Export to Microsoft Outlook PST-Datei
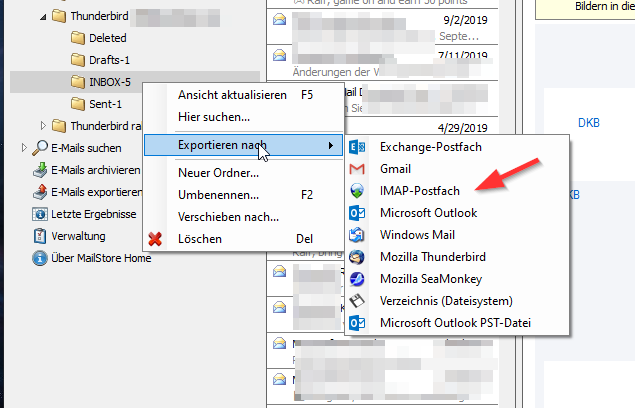The image size is (635, 408). point(457,323)
